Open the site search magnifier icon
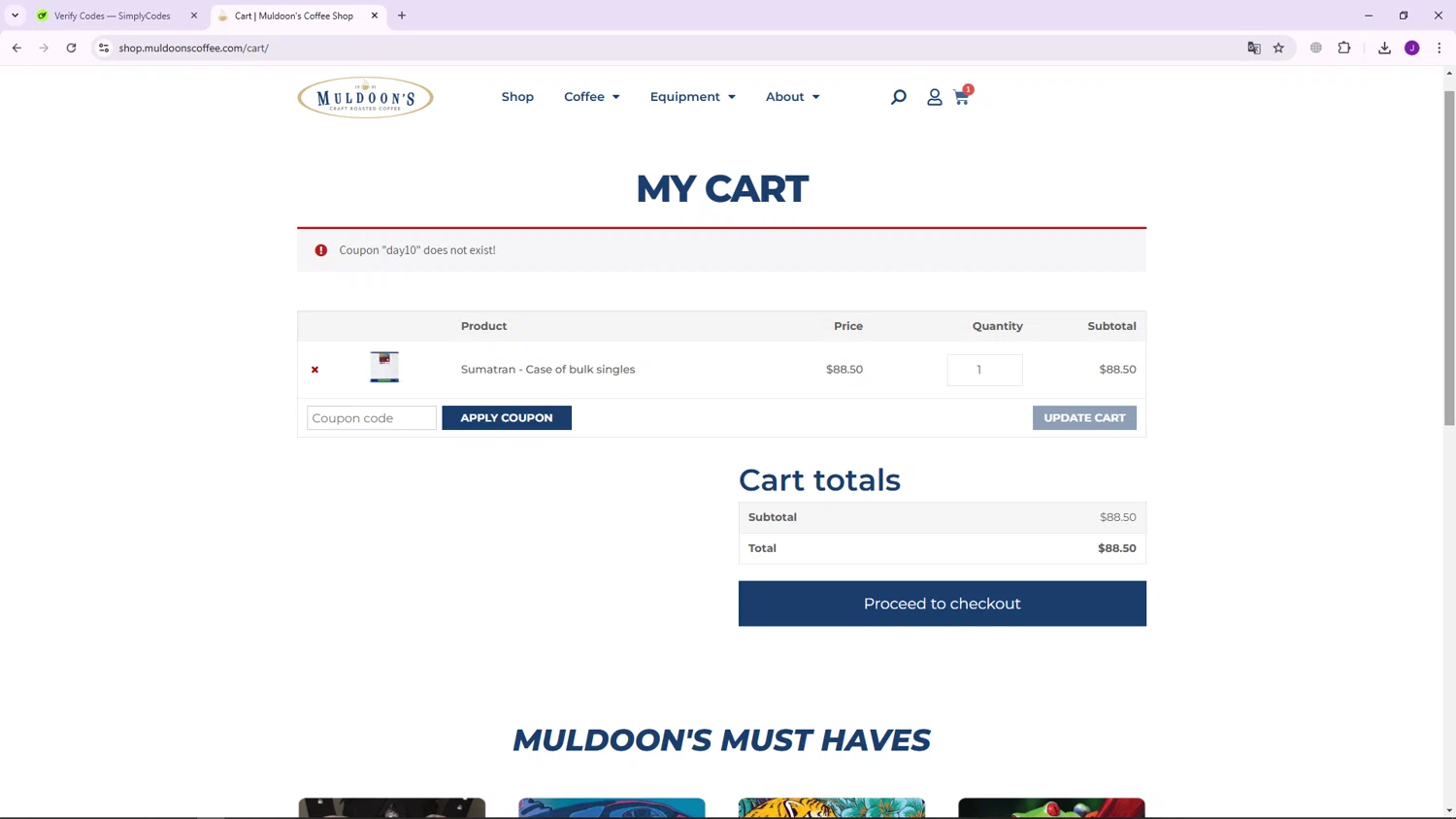This screenshot has width=1456, height=819. point(899,97)
